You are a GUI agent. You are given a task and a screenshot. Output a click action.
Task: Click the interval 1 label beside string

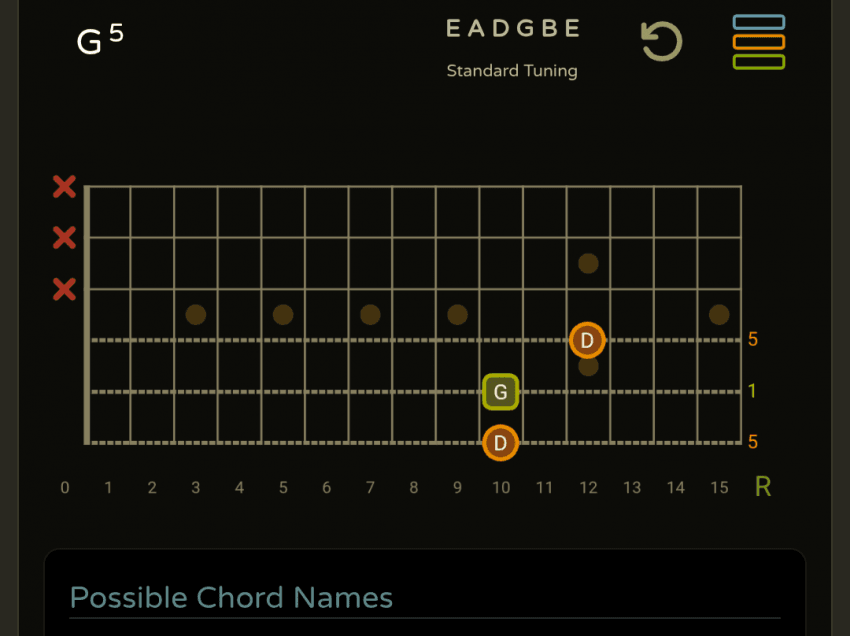753,391
